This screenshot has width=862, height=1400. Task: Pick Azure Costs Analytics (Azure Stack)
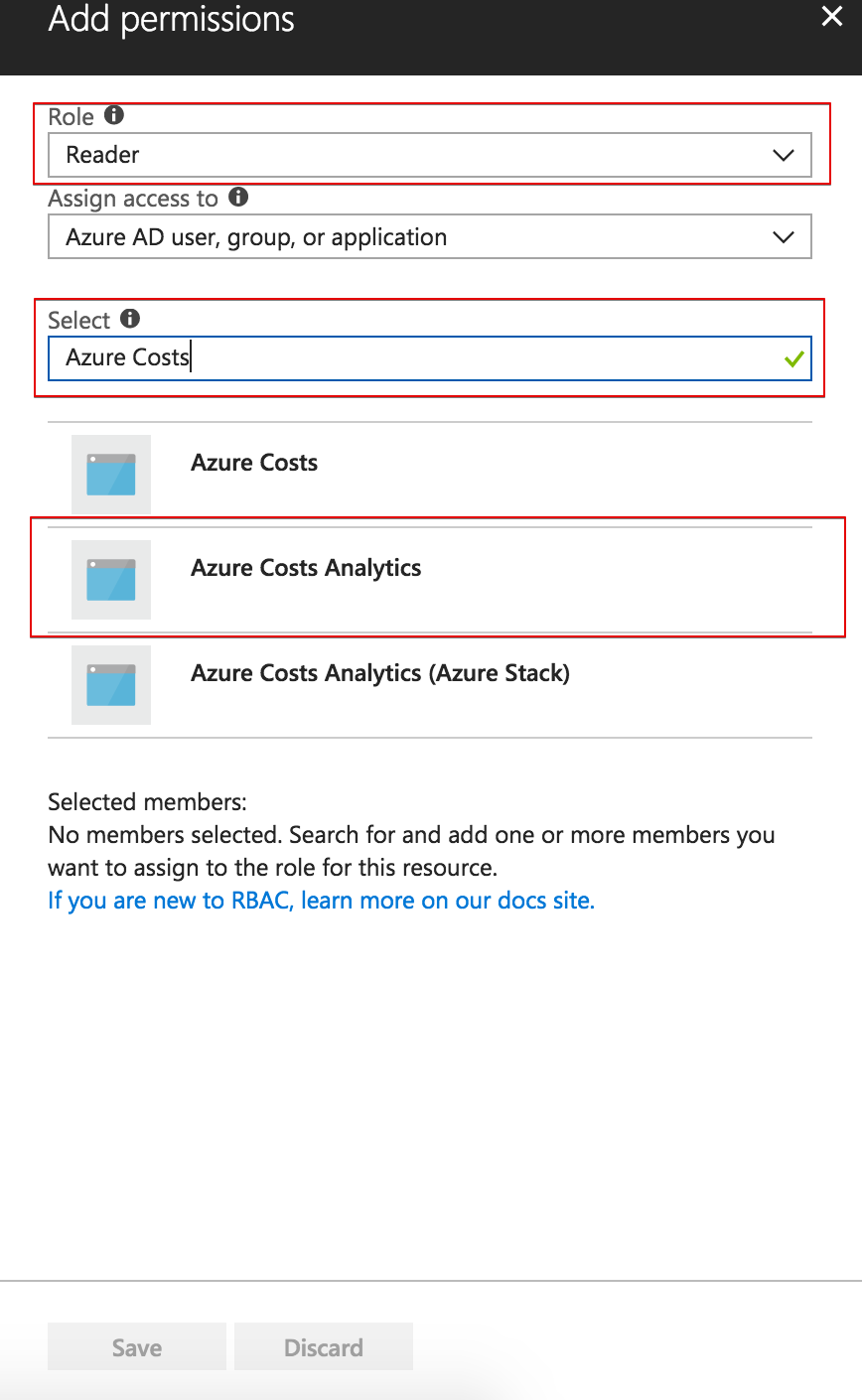click(430, 685)
